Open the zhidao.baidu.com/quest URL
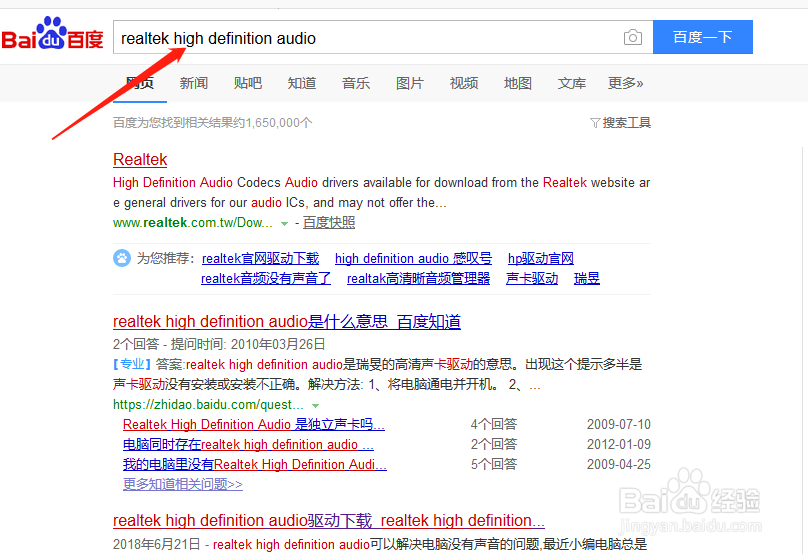The height and width of the screenshot is (554, 808). [208, 405]
